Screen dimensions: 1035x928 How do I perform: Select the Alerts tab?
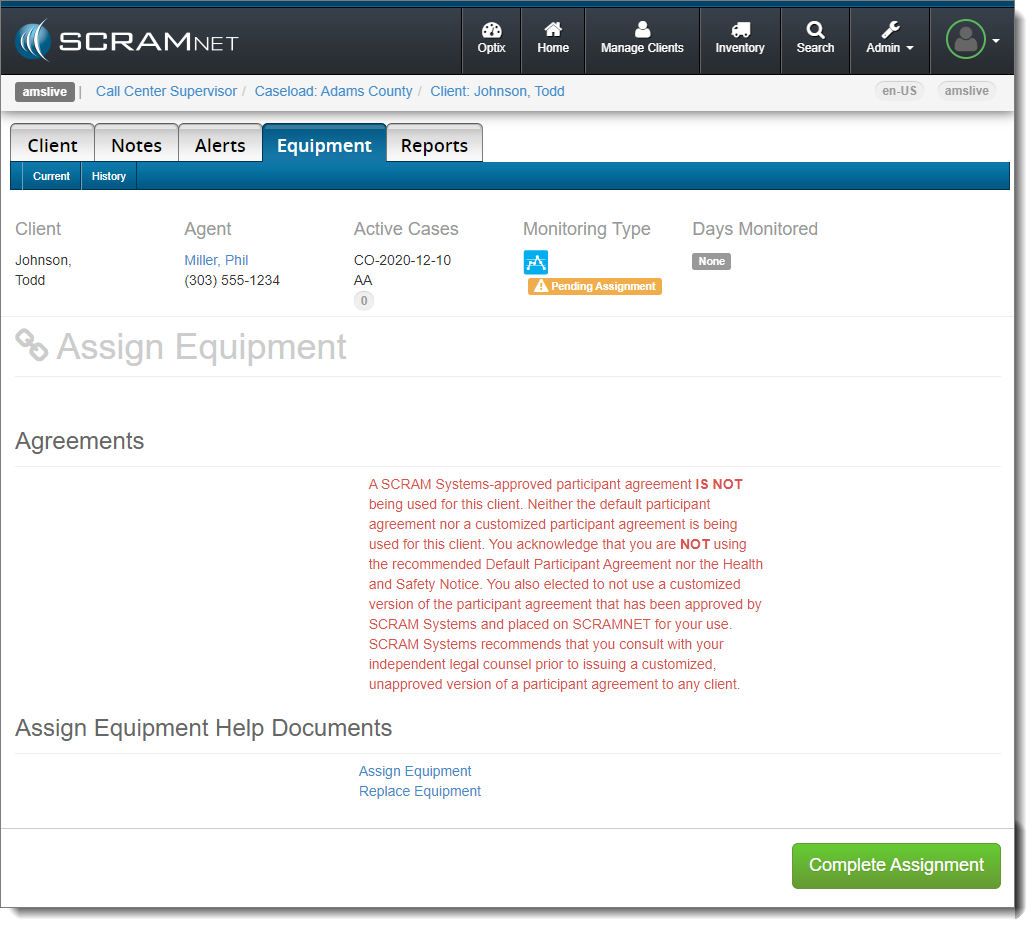[220, 145]
